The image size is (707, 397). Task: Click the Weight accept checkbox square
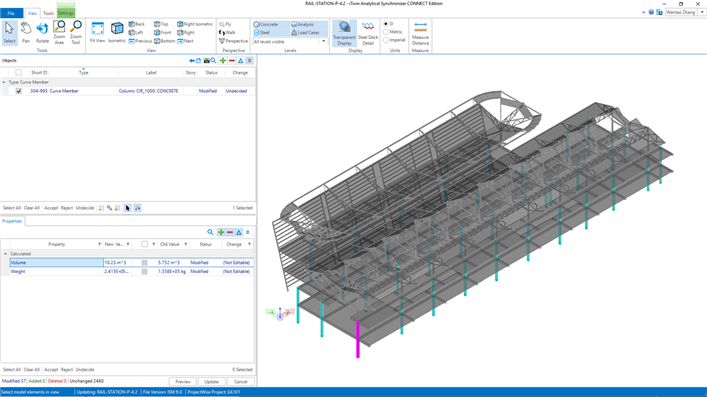point(144,272)
